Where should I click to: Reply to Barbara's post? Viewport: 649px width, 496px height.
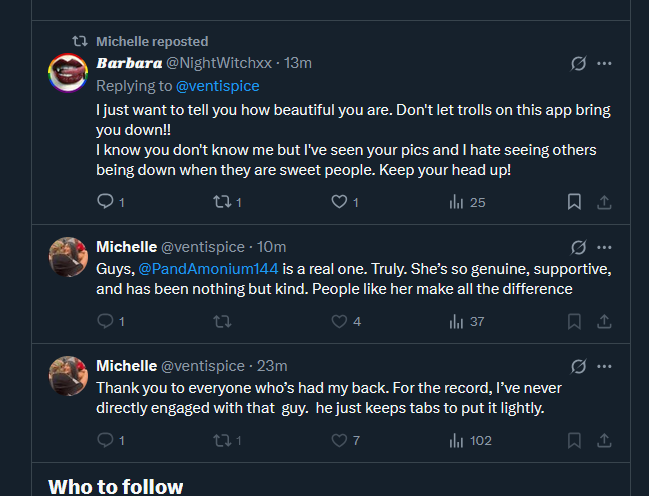coord(105,202)
